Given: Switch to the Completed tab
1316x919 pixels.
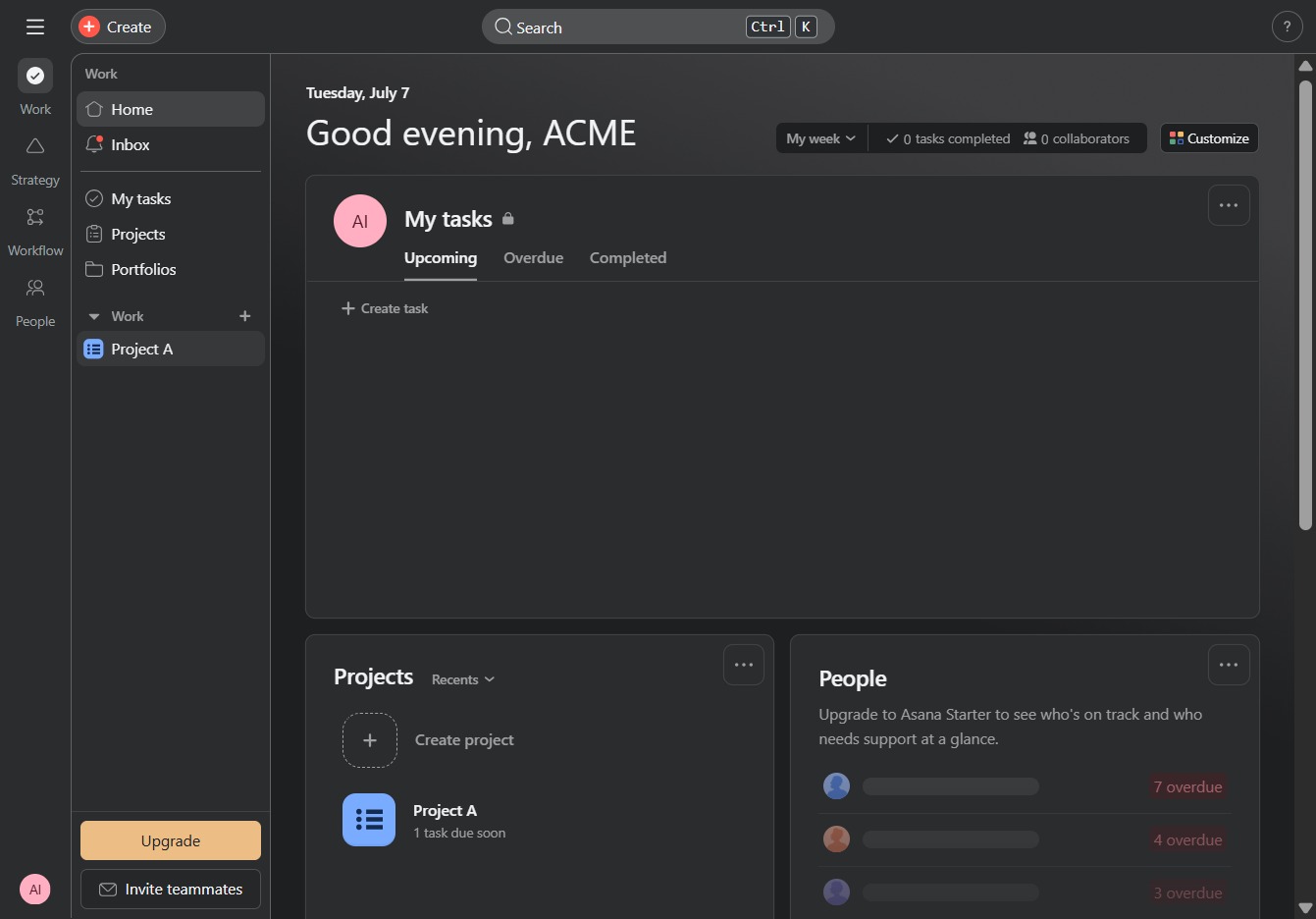Looking at the screenshot, I should click(x=628, y=258).
